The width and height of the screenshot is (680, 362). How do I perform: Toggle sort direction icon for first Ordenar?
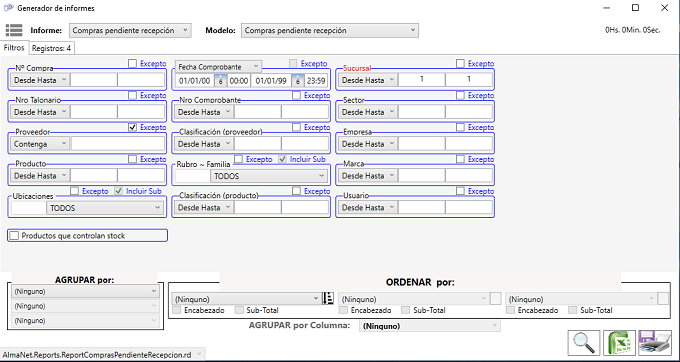coord(328,298)
